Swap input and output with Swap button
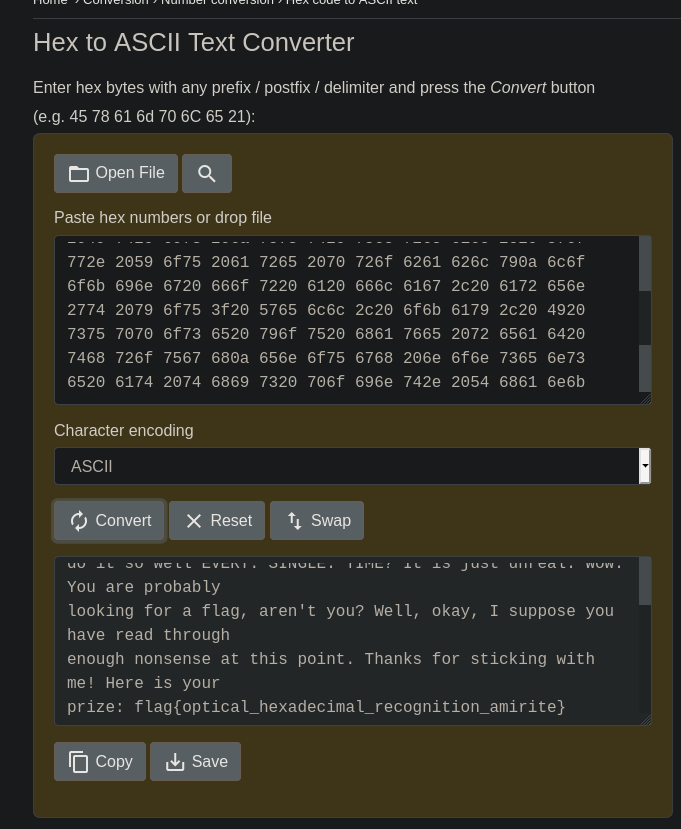 pos(317,521)
